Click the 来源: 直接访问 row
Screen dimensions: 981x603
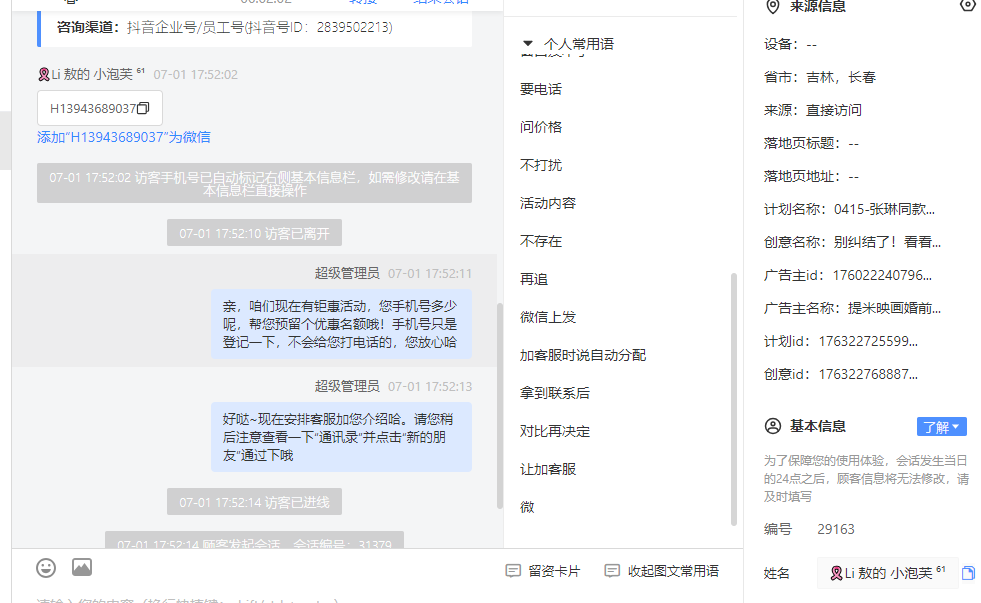(x=813, y=111)
